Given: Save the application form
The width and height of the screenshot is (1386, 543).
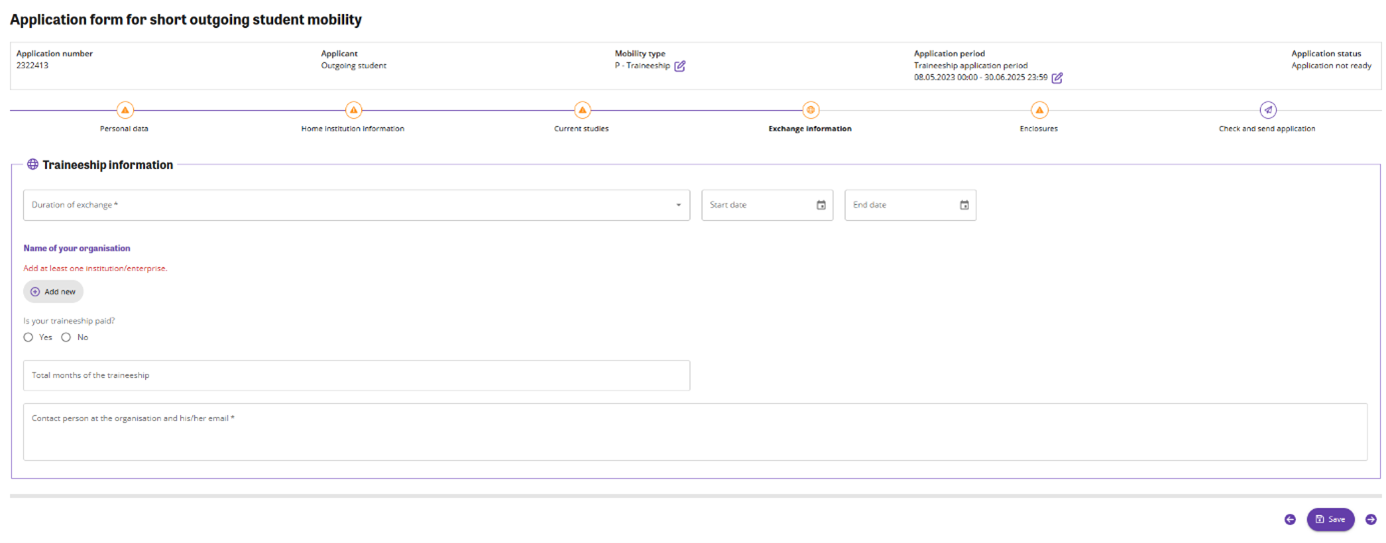Looking at the screenshot, I should [1330, 520].
